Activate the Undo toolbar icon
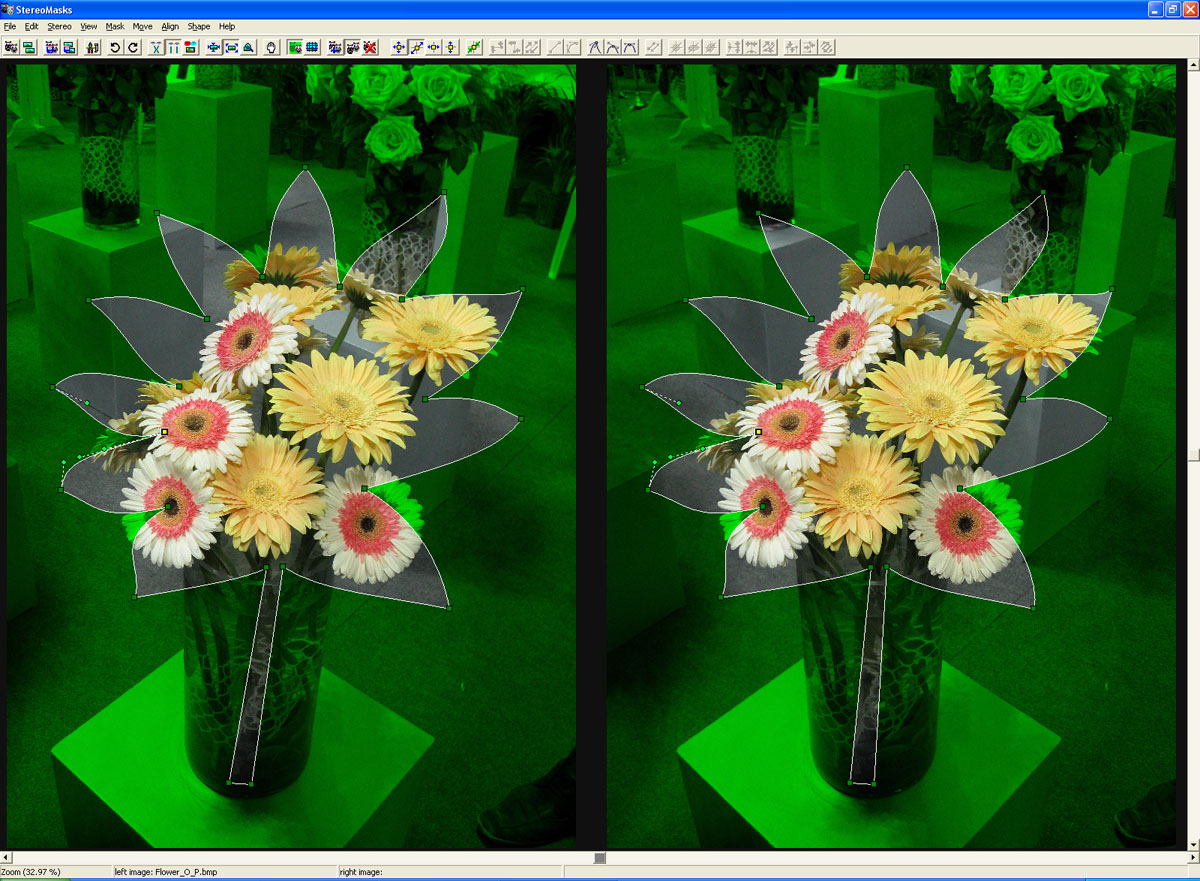Screen dimensions: 1200x881 click(x=113, y=46)
